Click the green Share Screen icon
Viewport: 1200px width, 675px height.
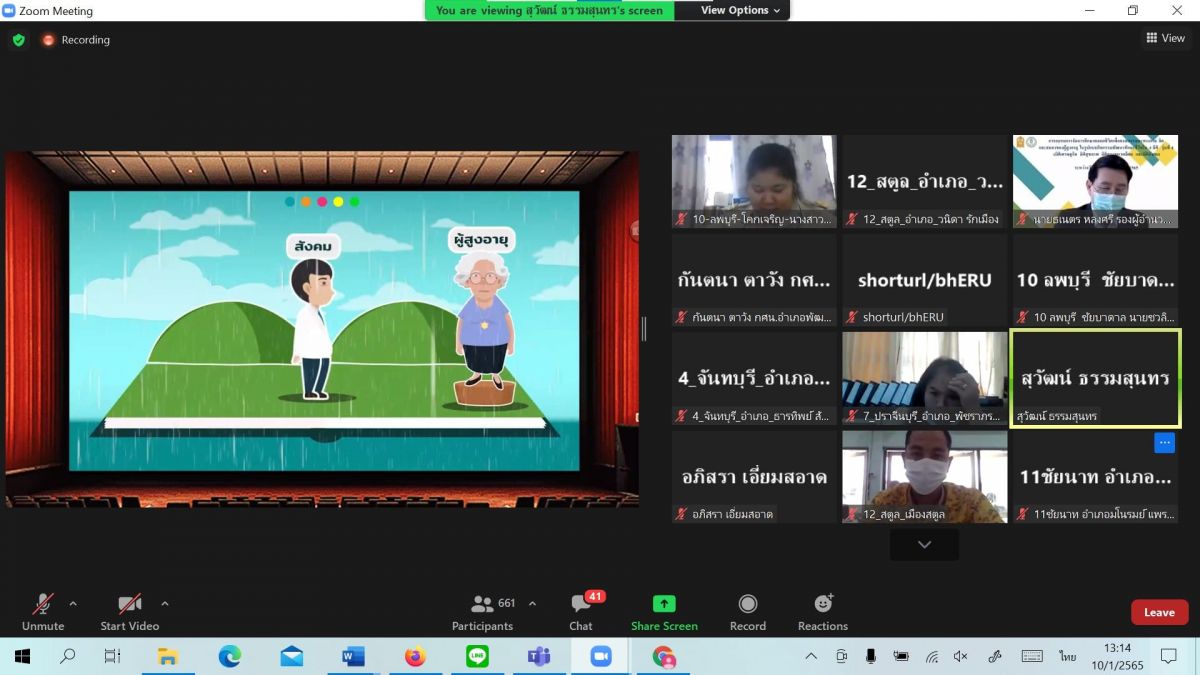[664, 604]
